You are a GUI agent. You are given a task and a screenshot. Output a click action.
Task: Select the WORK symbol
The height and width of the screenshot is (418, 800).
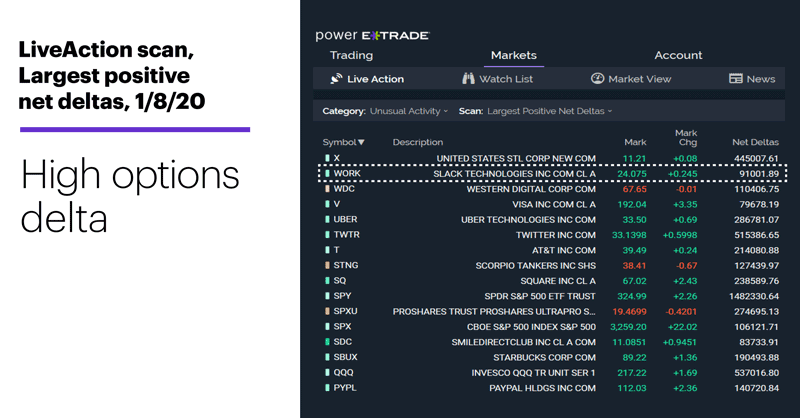347,174
